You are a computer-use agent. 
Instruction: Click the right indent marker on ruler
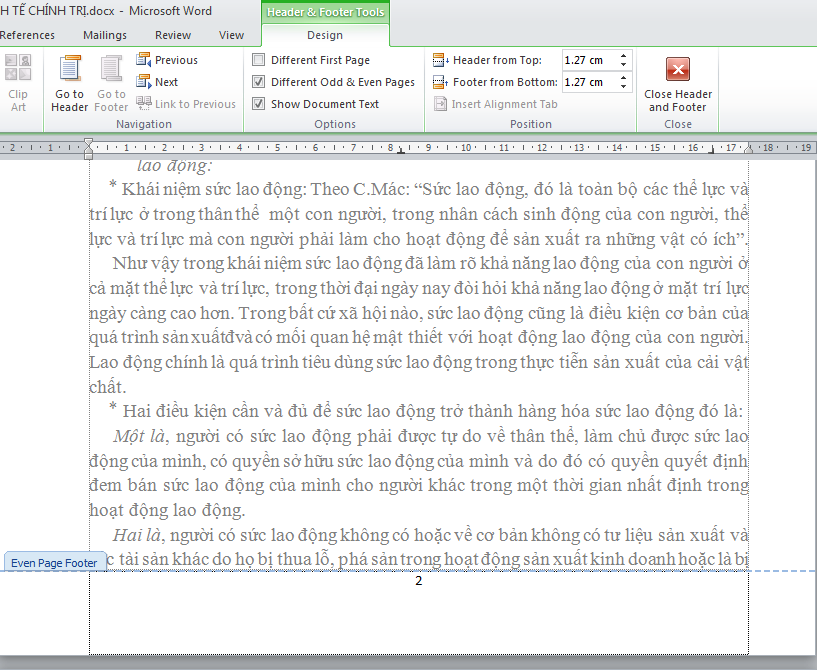coord(749,148)
